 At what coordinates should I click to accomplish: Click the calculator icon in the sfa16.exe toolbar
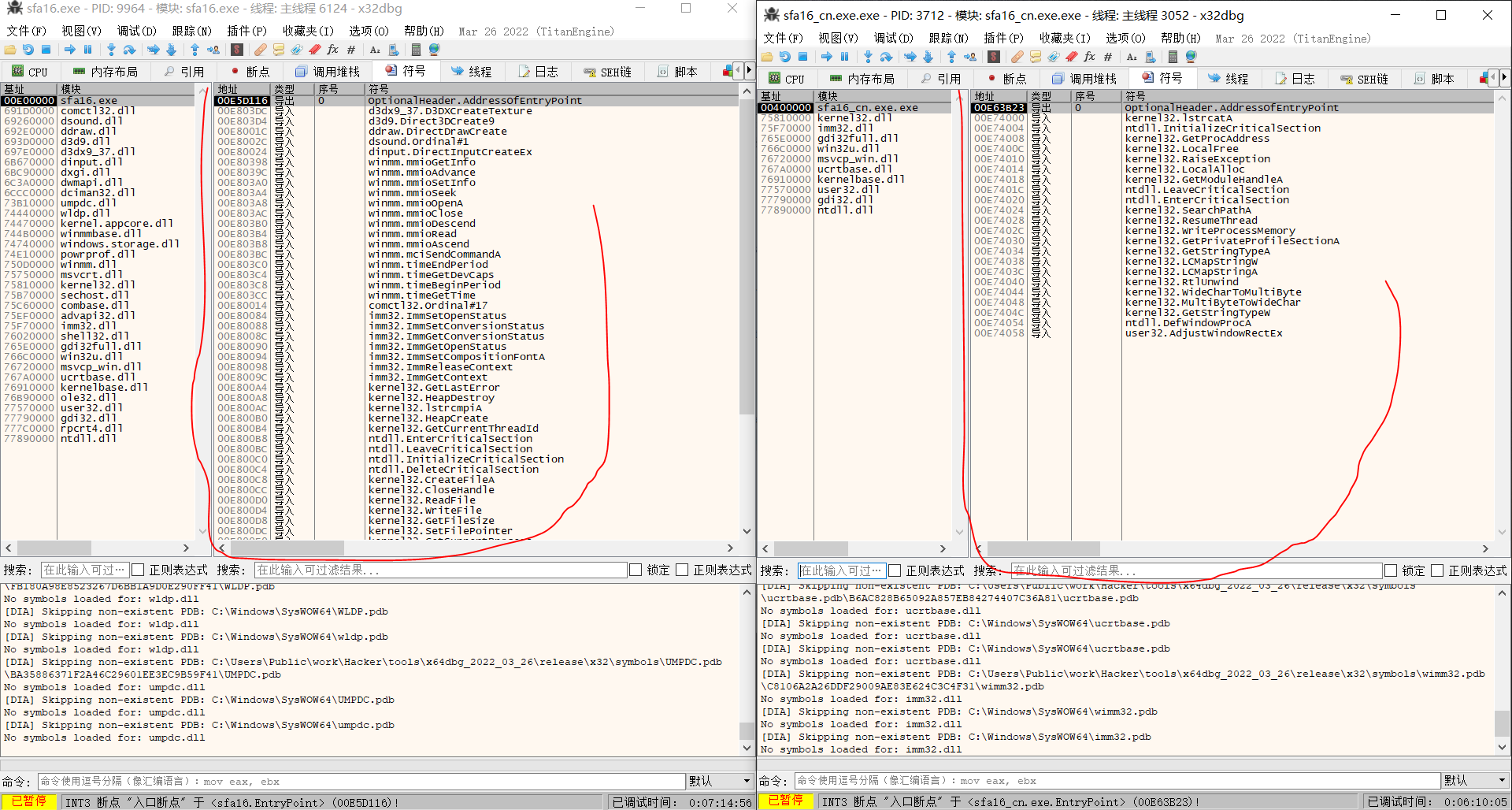[416, 50]
